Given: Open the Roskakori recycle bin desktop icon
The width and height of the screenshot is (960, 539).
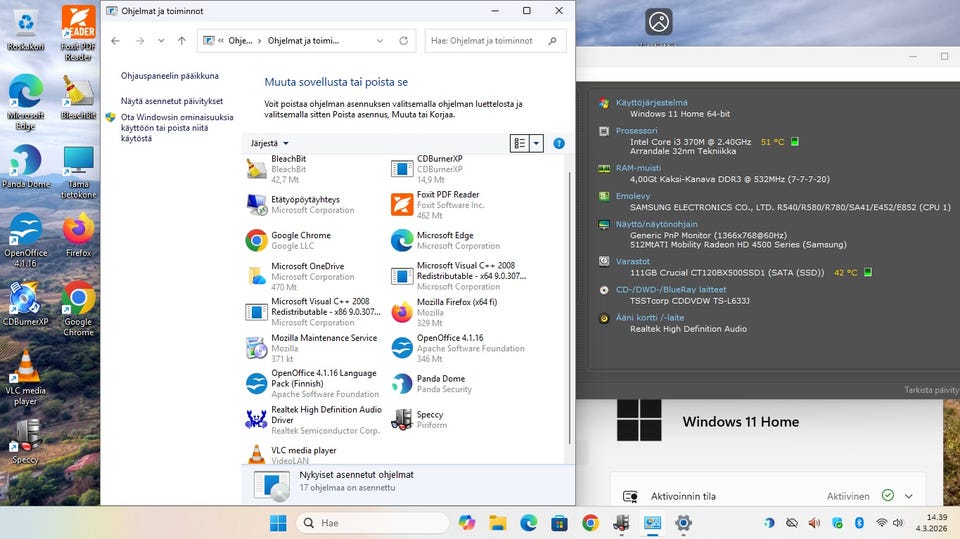Looking at the screenshot, I should [26, 29].
